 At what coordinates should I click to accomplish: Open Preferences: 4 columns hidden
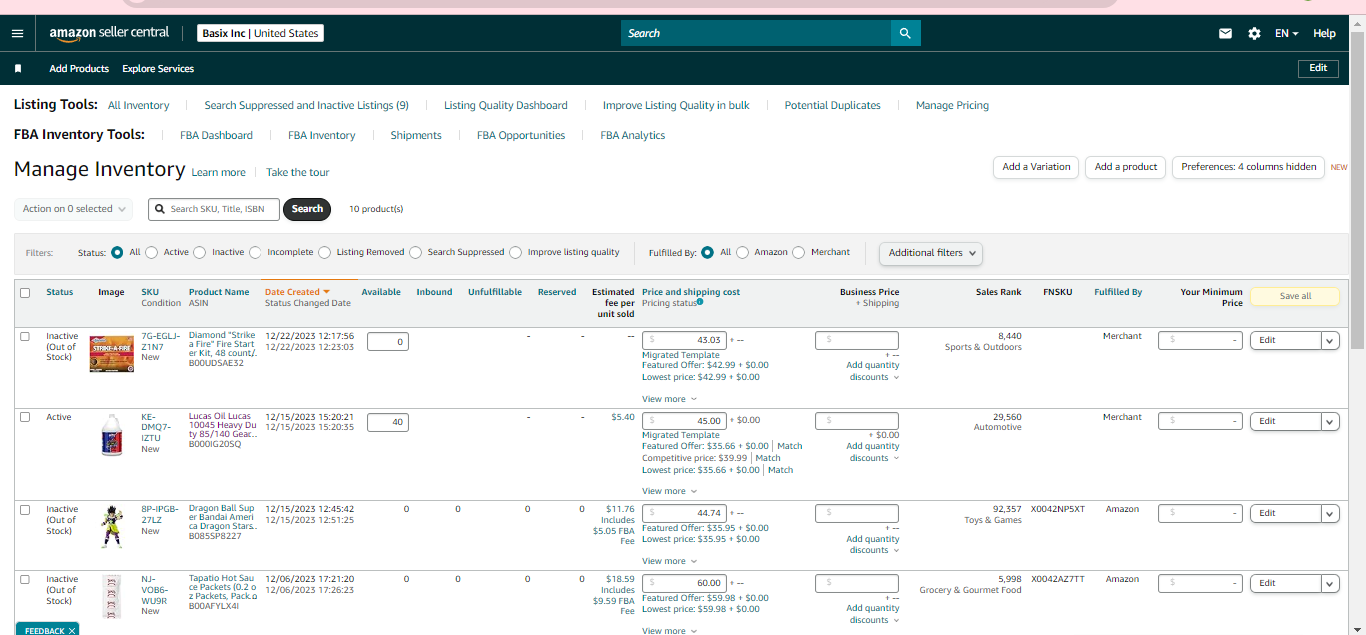(x=1249, y=167)
